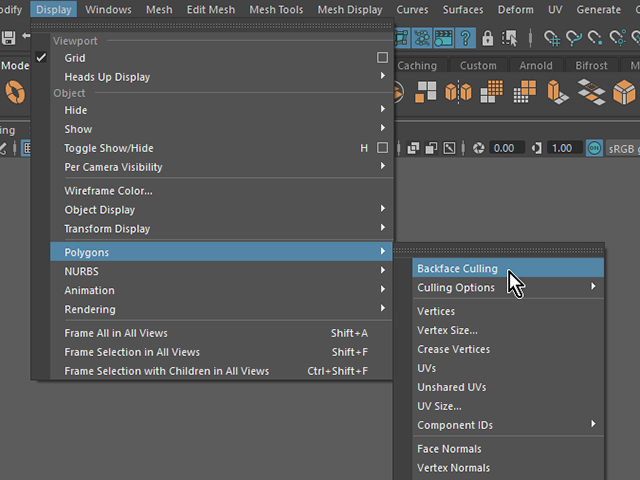Click the teal particle nodes status-line icon
The width and height of the screenshot is (640, 480).
[x=422, y=38]
